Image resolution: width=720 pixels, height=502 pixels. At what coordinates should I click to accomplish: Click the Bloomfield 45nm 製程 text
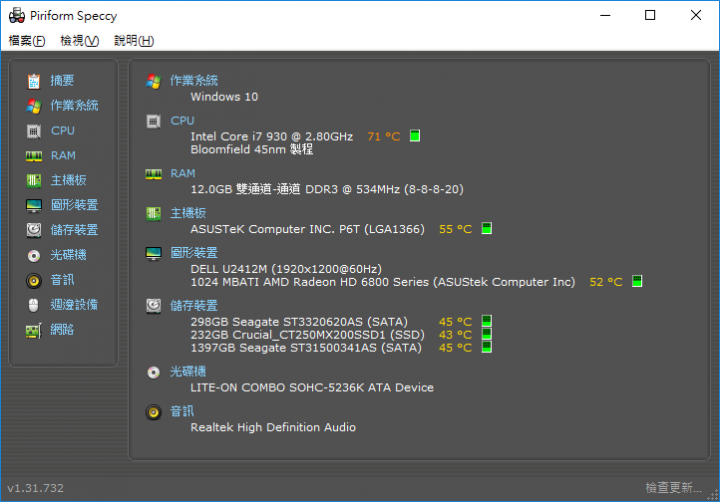click(252, 150)
